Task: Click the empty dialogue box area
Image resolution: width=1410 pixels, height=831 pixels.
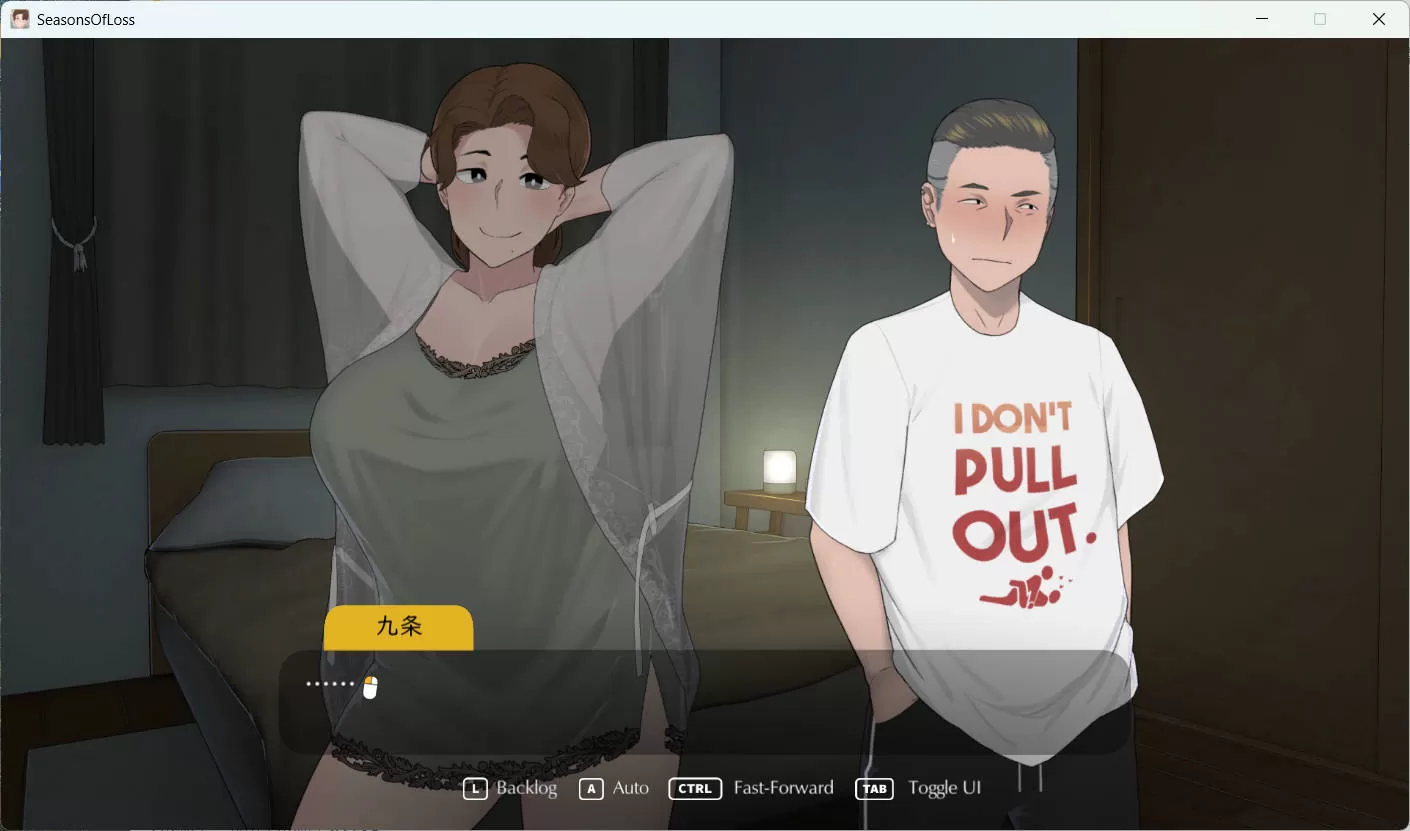Action: click(x=700, y=715)
